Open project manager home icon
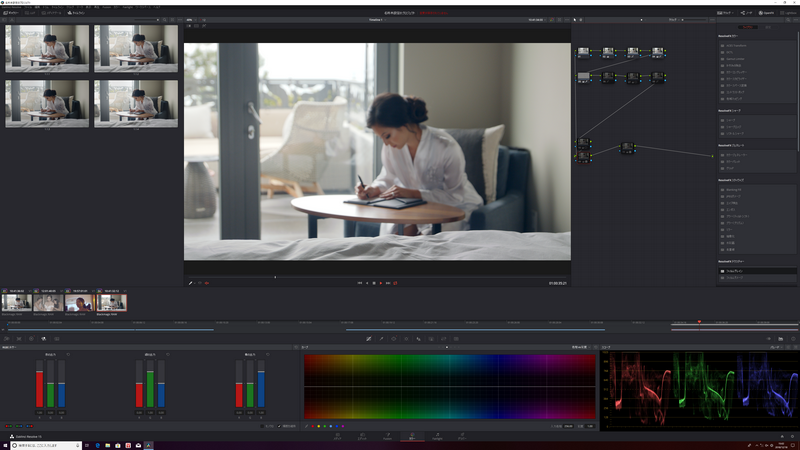This screenshot has width=800, height=450. [x=782, y=437]
